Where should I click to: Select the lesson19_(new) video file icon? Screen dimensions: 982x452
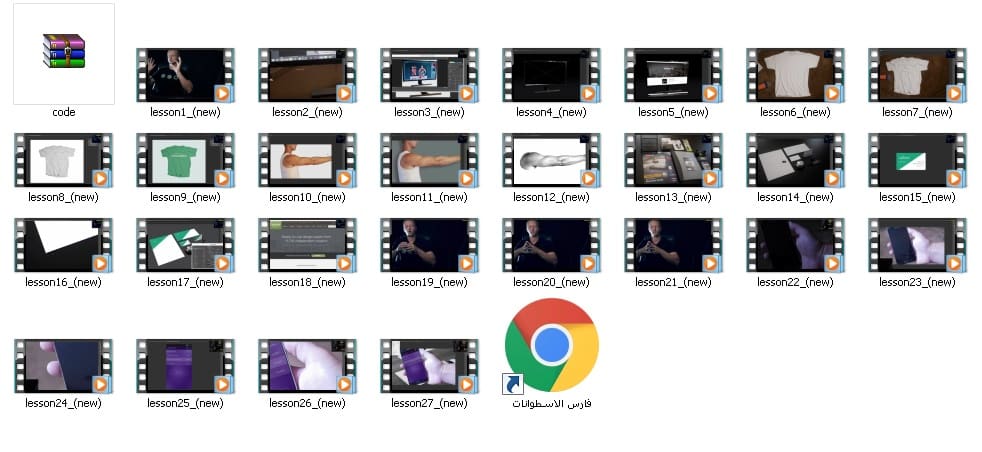430,245
